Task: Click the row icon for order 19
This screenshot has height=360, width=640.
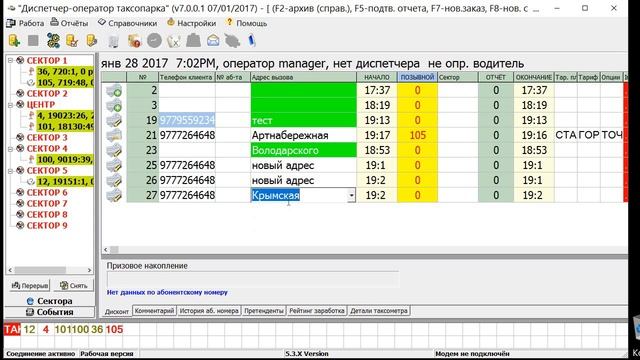Action: tap(114, 120)
